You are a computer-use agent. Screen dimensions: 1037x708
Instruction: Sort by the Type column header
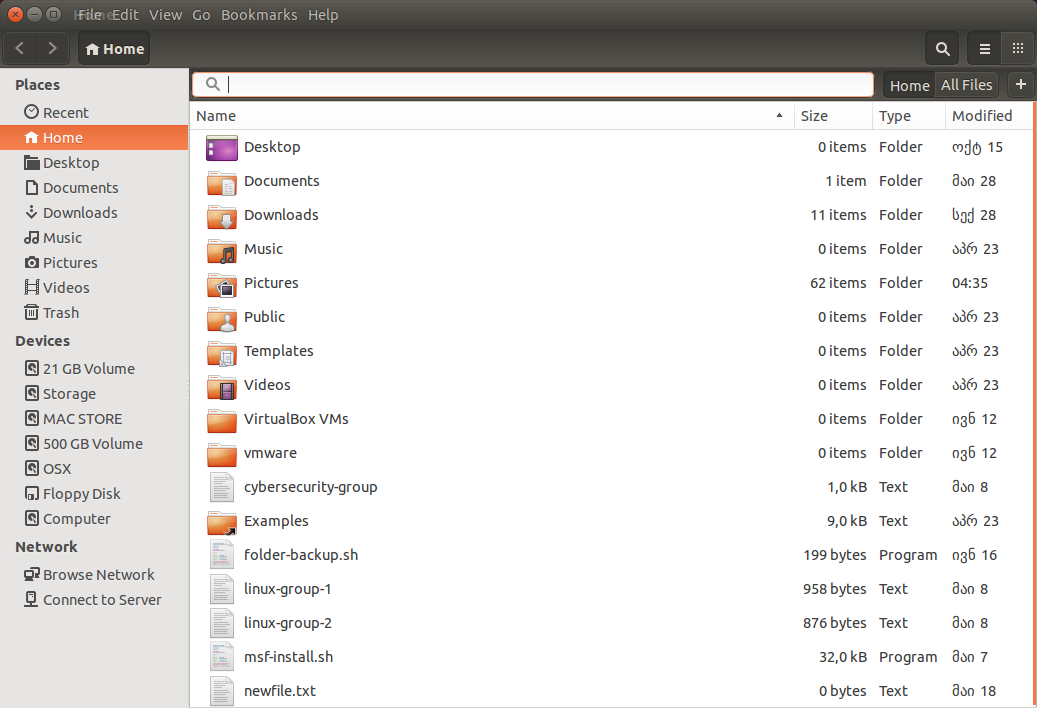tap(909, 116)
